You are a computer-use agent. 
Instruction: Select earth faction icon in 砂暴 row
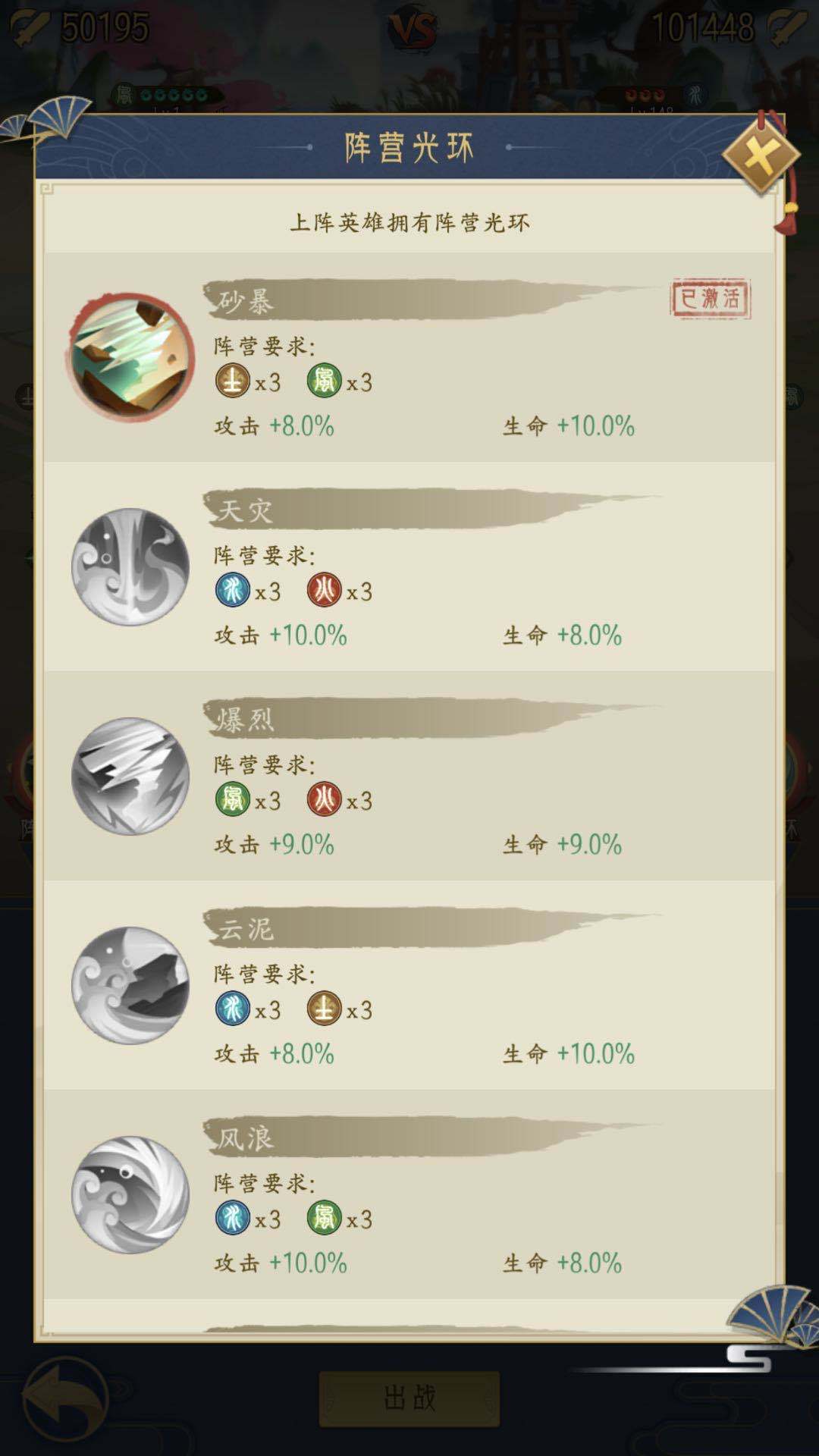(233, 381)
